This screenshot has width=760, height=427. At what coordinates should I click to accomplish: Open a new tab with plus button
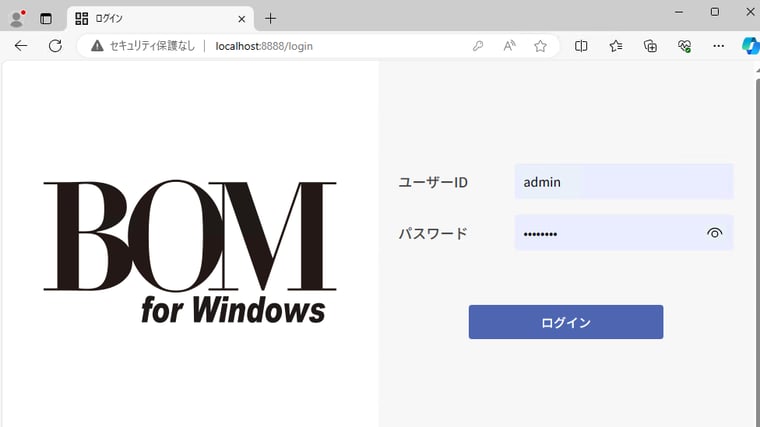(x=270, y=19)
